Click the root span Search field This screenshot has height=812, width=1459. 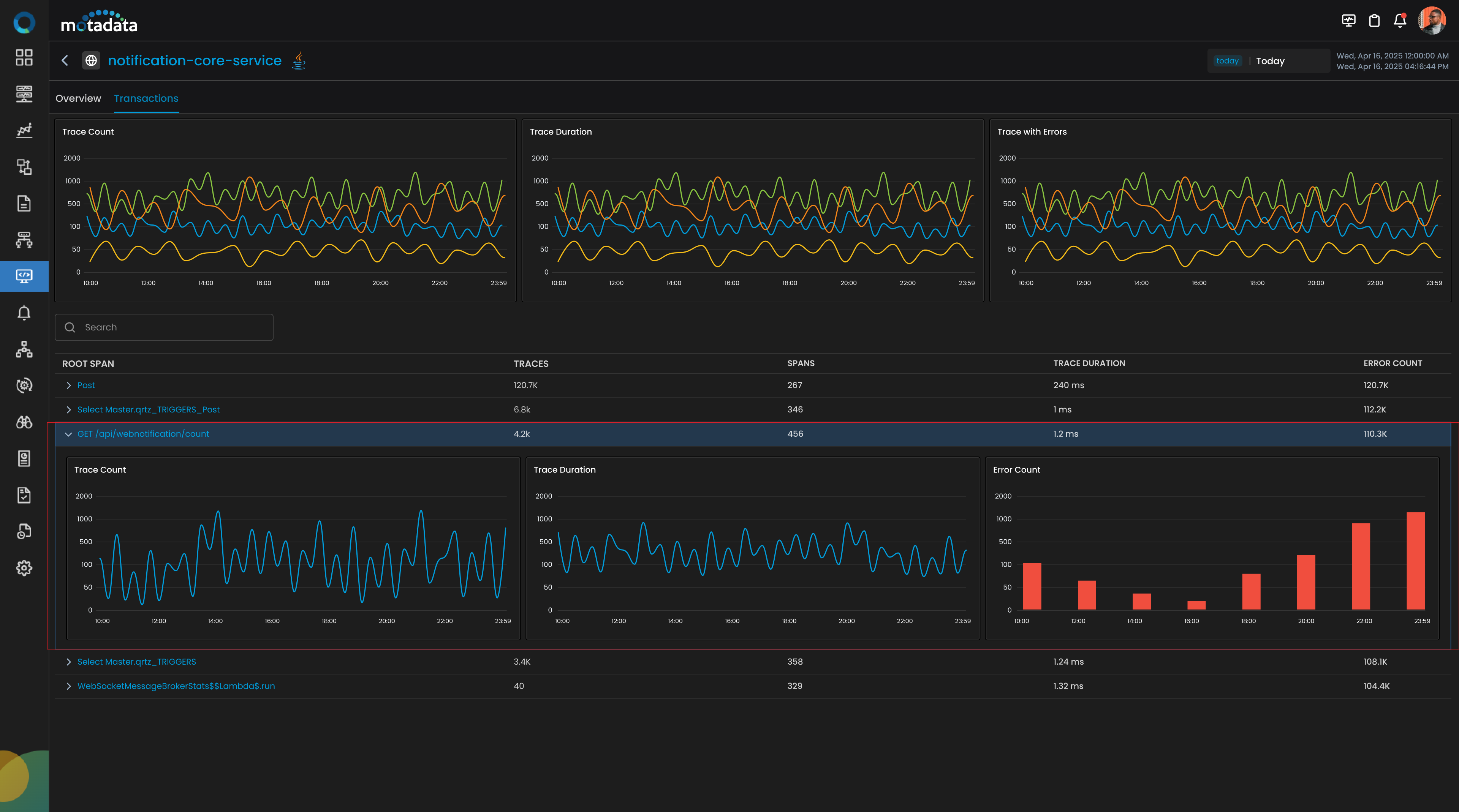coord(164,327)
